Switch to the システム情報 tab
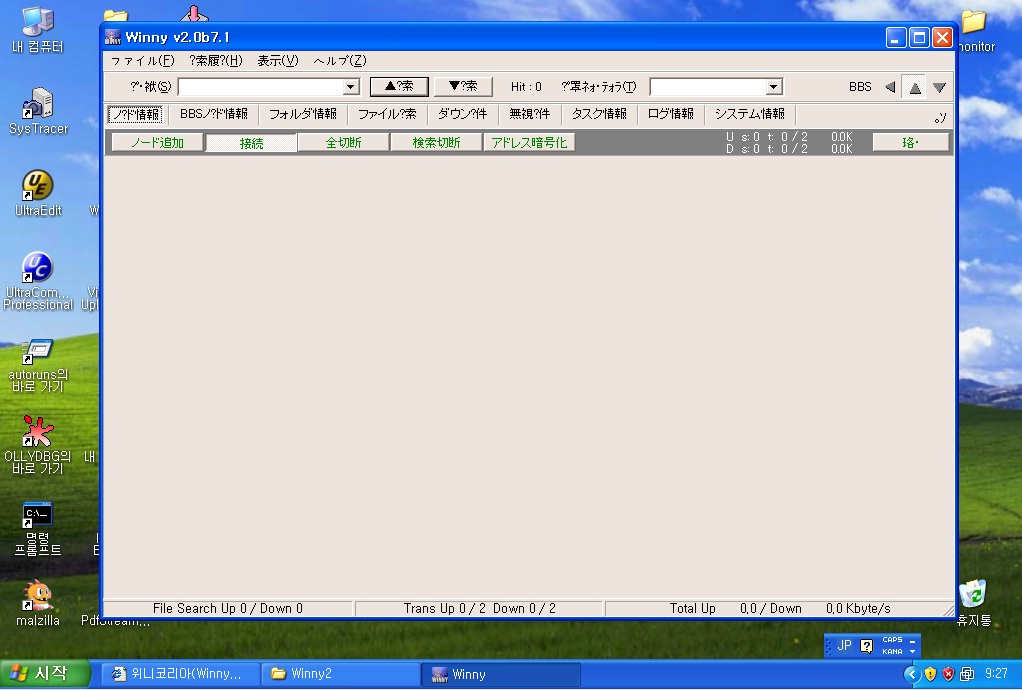This screenshot has height=690, width=1022. (750, 114)
